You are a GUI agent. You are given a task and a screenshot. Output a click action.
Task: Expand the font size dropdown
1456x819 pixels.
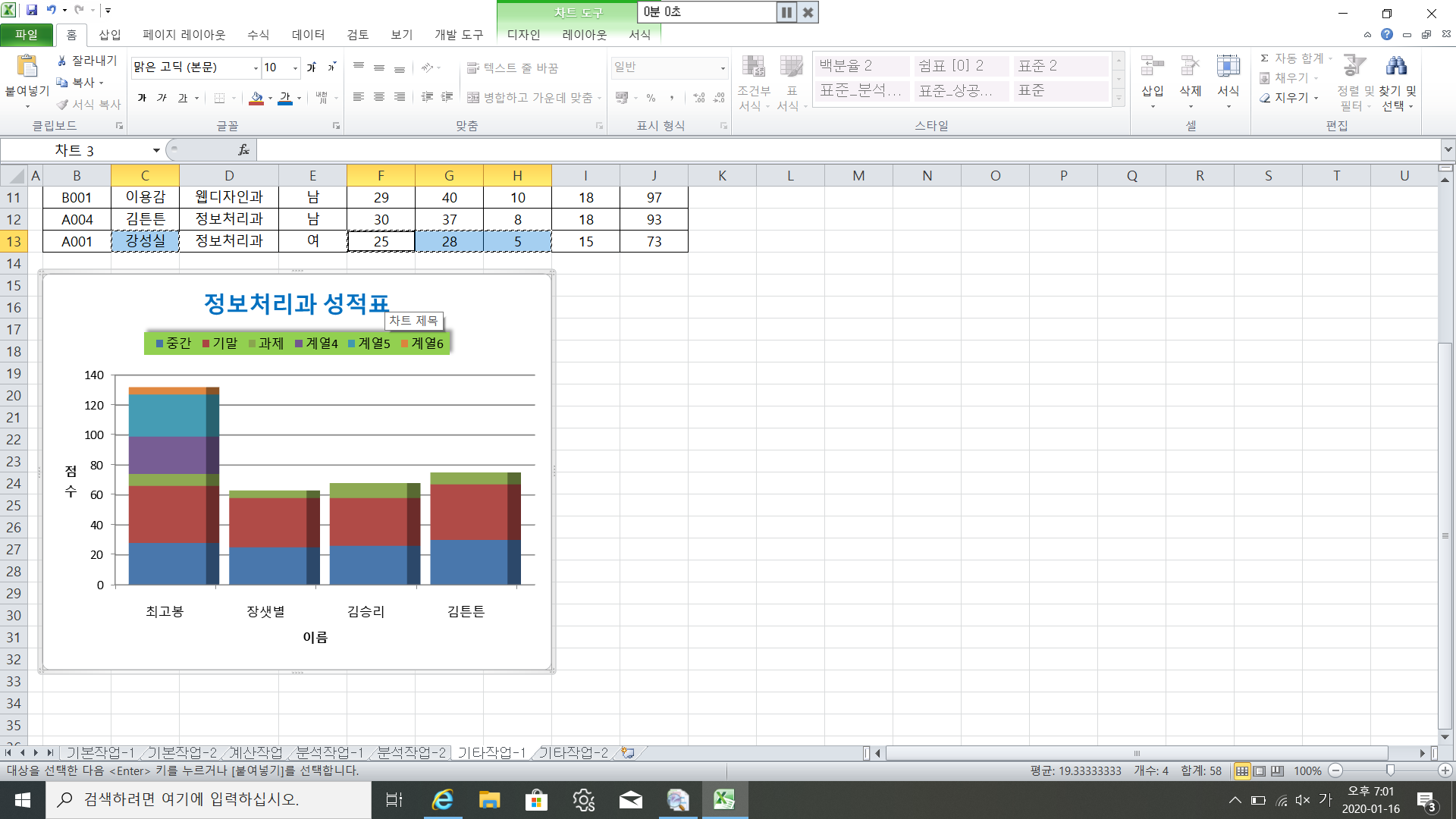pyautogui.click(x=295, y=67)
